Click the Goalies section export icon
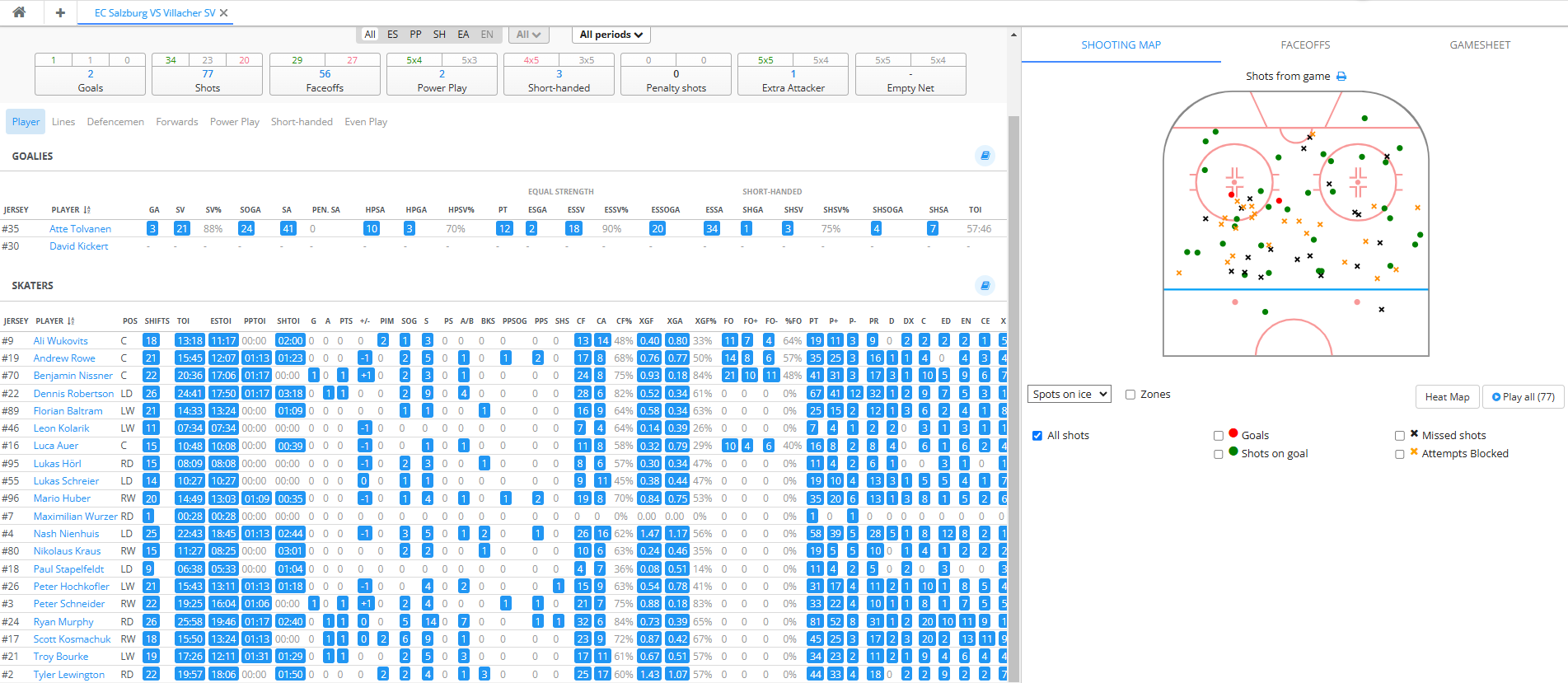 (985, 156)
